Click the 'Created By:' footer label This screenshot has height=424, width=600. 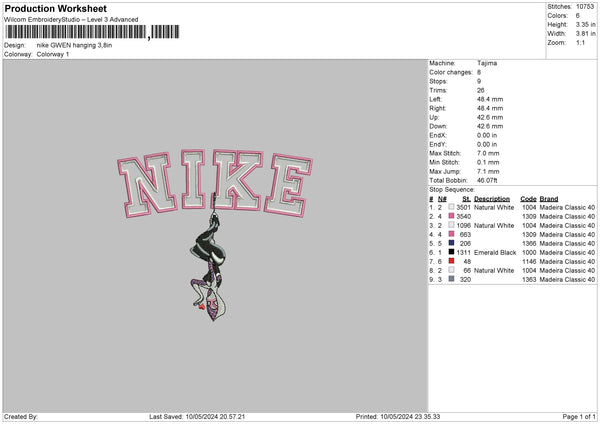(21, 417)
